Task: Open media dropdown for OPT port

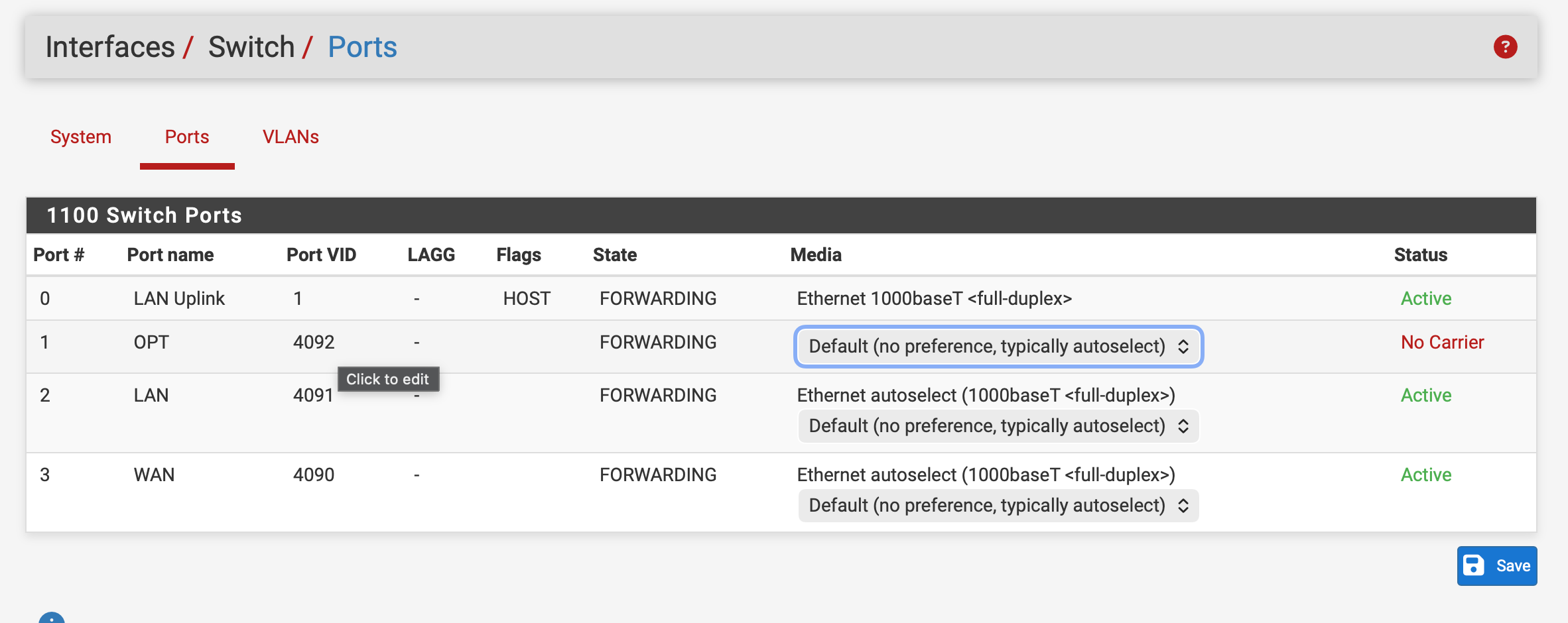Action: click(998, 346)
